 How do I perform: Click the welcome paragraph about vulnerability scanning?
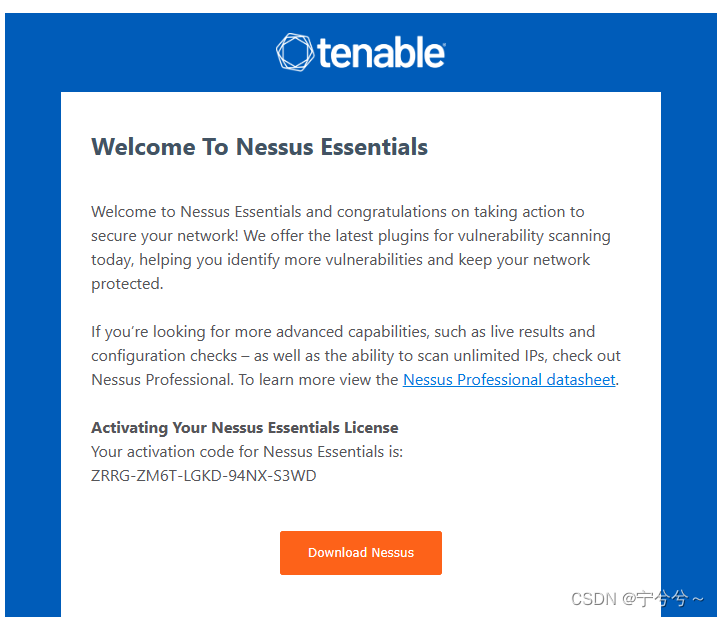(x=351, y=247)
